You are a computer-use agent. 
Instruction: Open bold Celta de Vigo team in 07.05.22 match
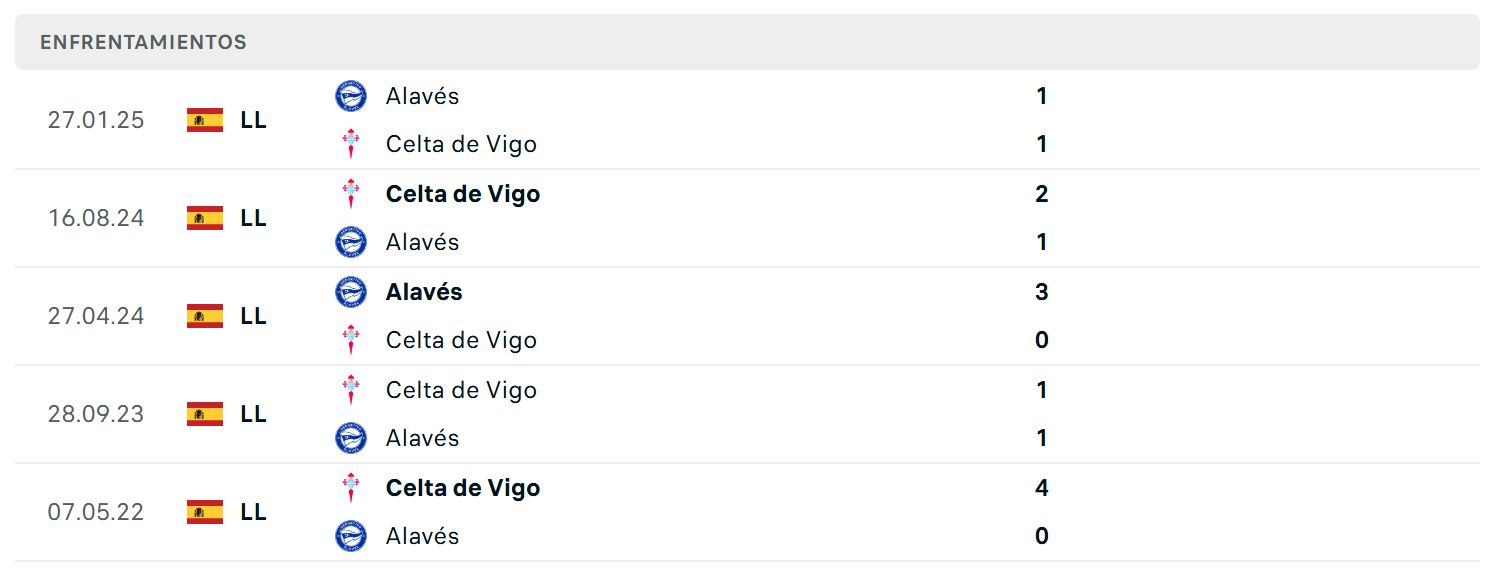[x=463, y=488]
